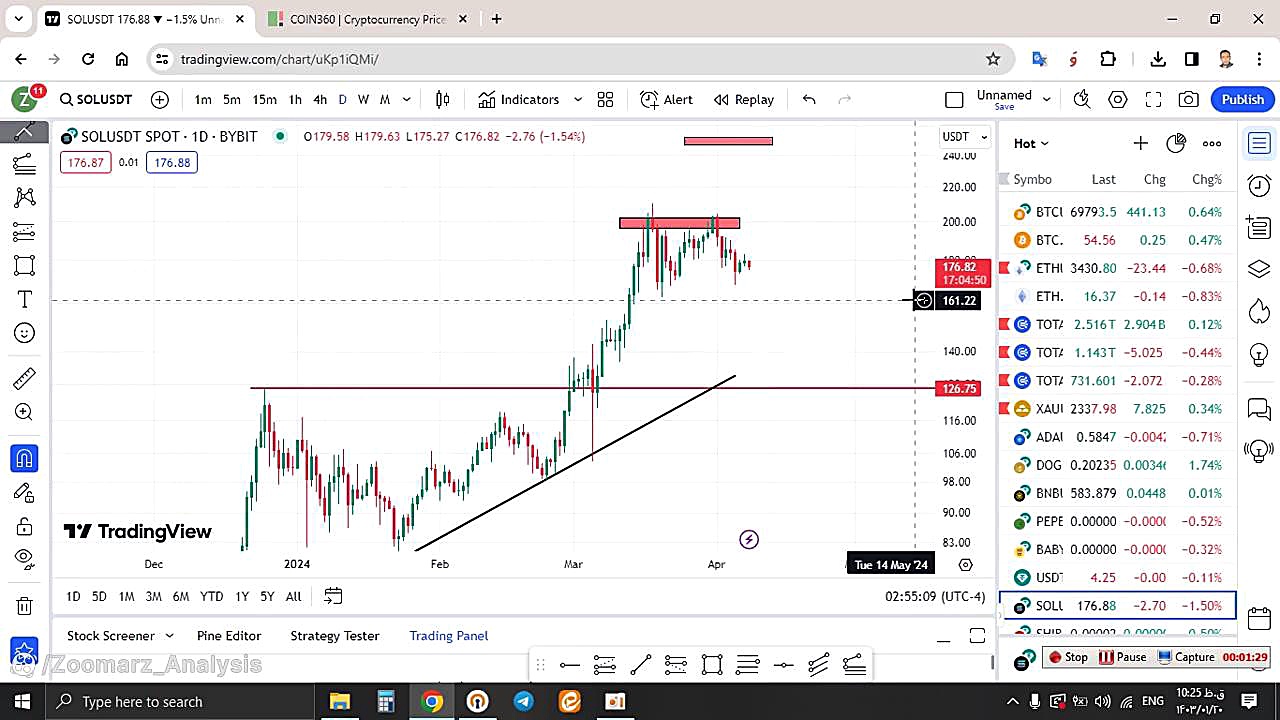
Task: Open USDT currency dropdown
Action: click(x=965, y=136)
